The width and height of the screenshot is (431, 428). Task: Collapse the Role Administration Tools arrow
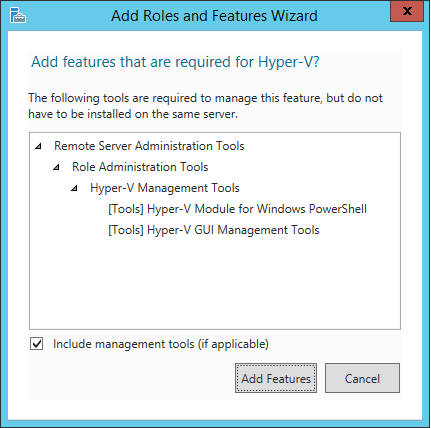(56, 167)
